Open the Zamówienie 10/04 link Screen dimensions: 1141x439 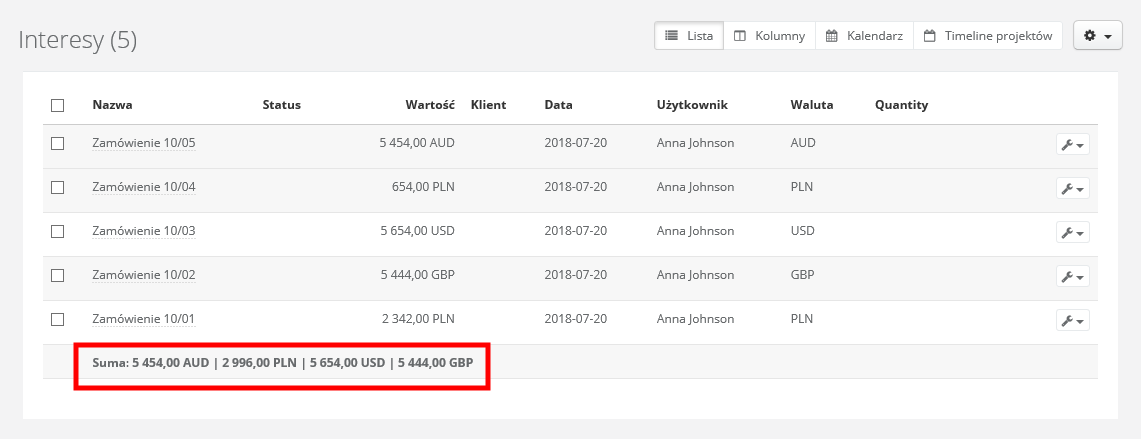143,187
